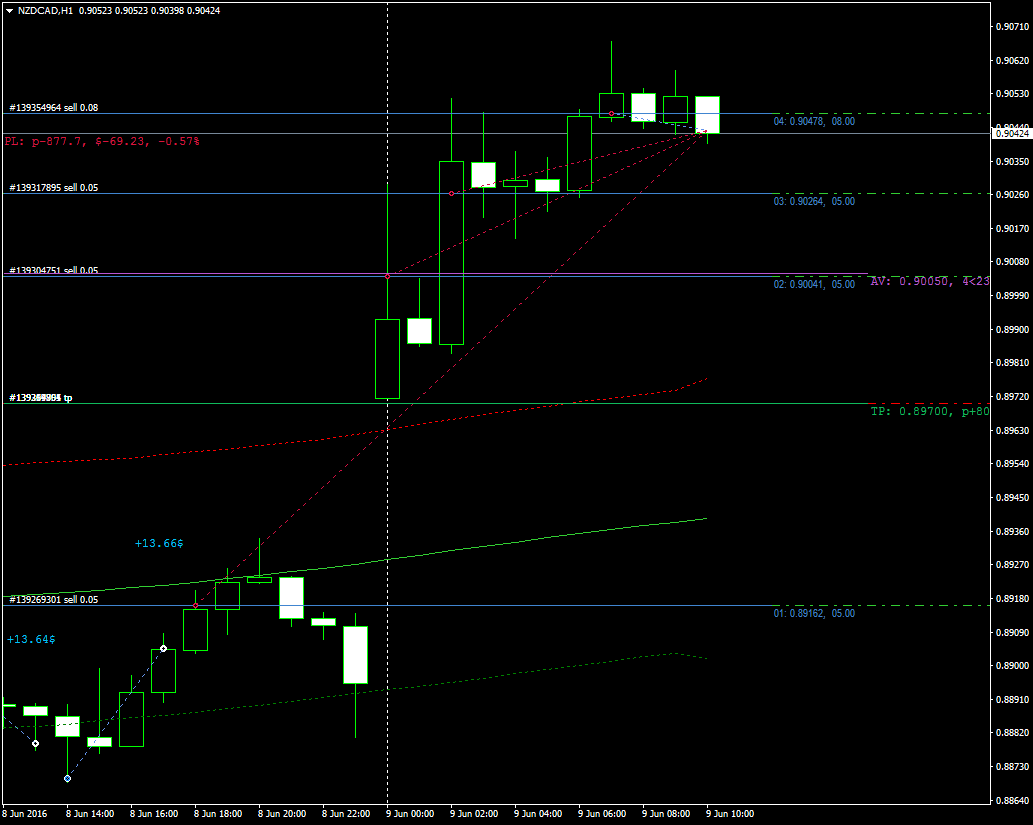The width and height of the screenshot is (1033, 825).
Task: Click the 0.90710 price scale value
Action: [1013, 26]
